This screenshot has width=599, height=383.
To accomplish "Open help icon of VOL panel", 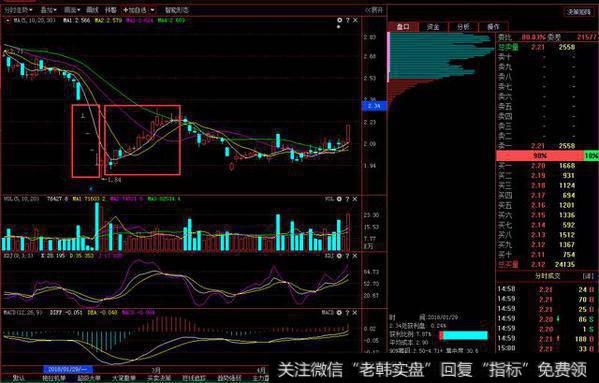I will pos(347,199).
